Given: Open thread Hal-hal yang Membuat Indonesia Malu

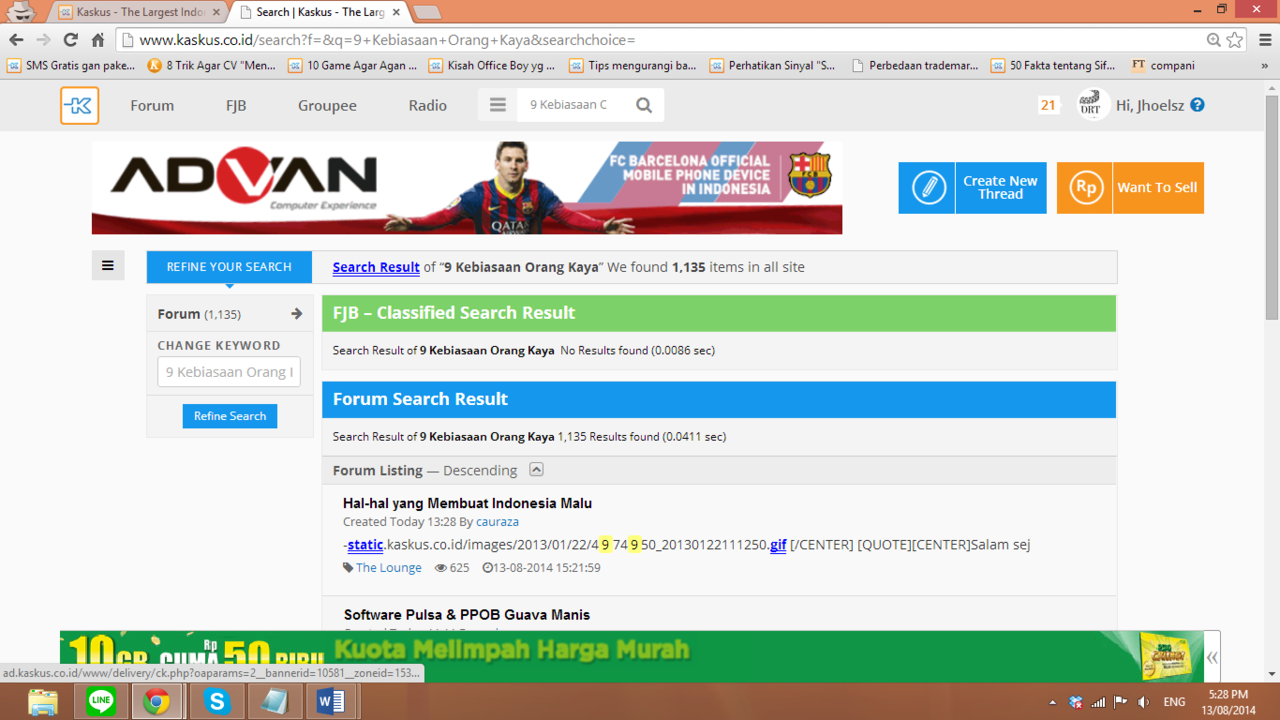Looking at the screenshot, I should coord(467,503).
